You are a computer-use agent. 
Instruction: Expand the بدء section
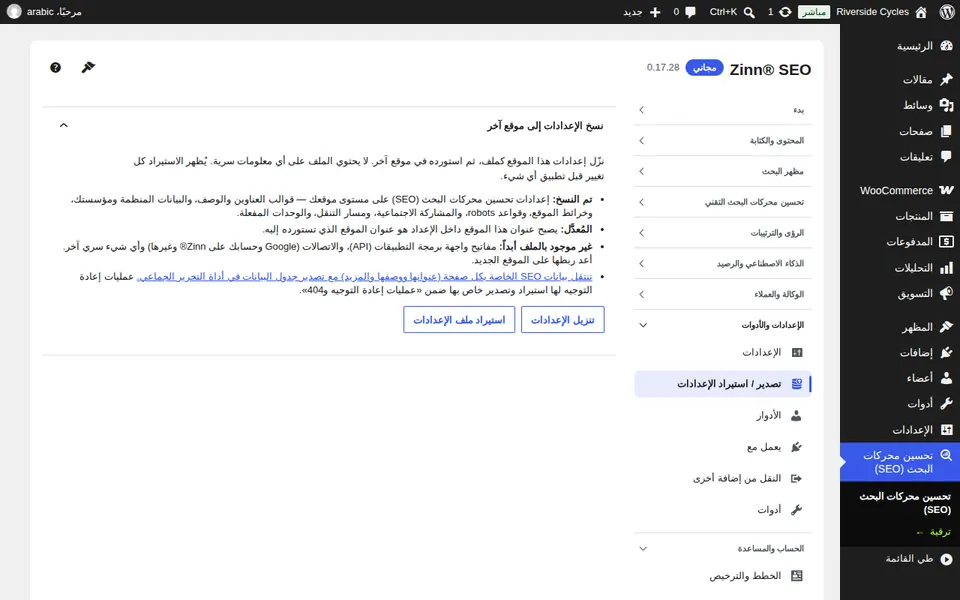click(x=723, y=110)
